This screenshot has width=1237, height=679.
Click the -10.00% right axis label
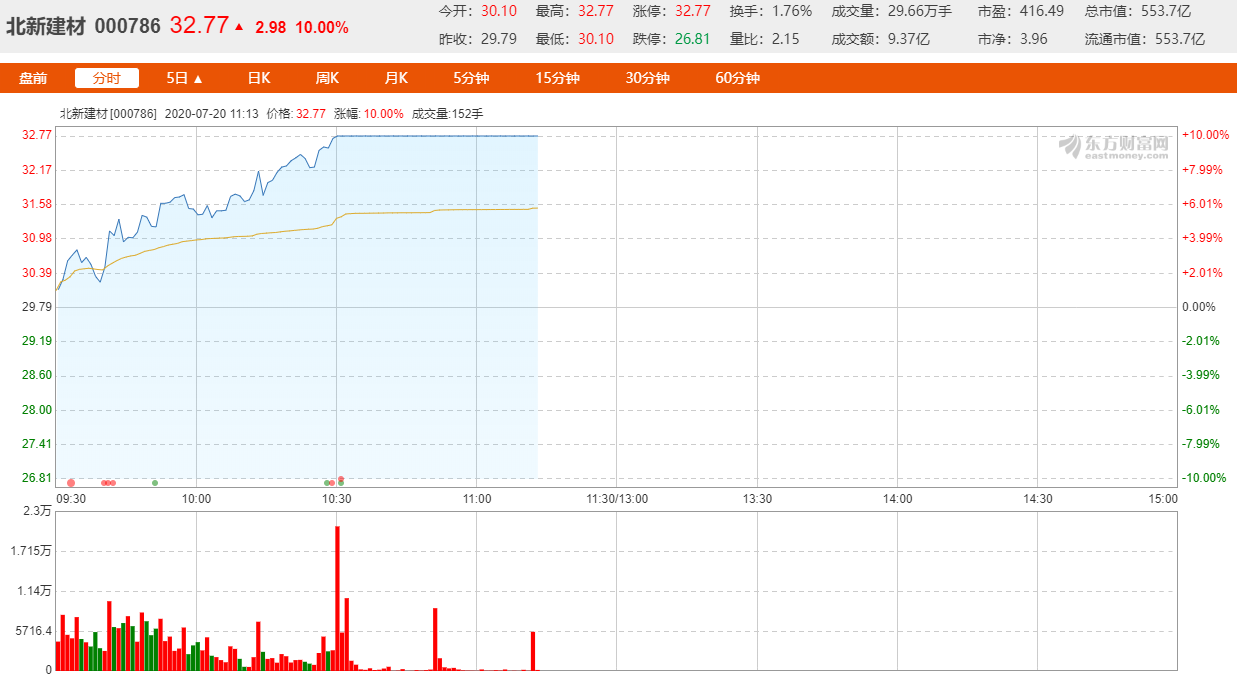(x=1202, y=478)
